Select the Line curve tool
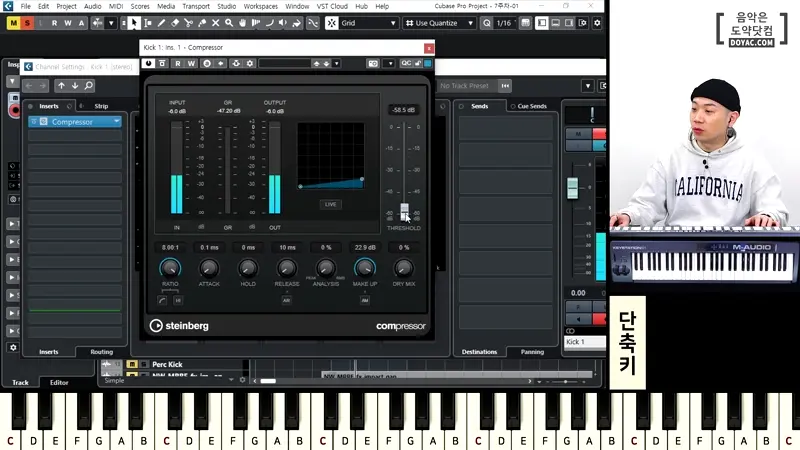Screen dimensions: 800x450 (x=269, y=23)
